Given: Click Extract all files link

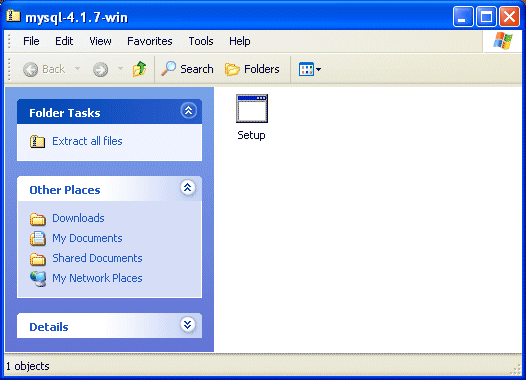Looking at the screenshot, I should (87, 141).
